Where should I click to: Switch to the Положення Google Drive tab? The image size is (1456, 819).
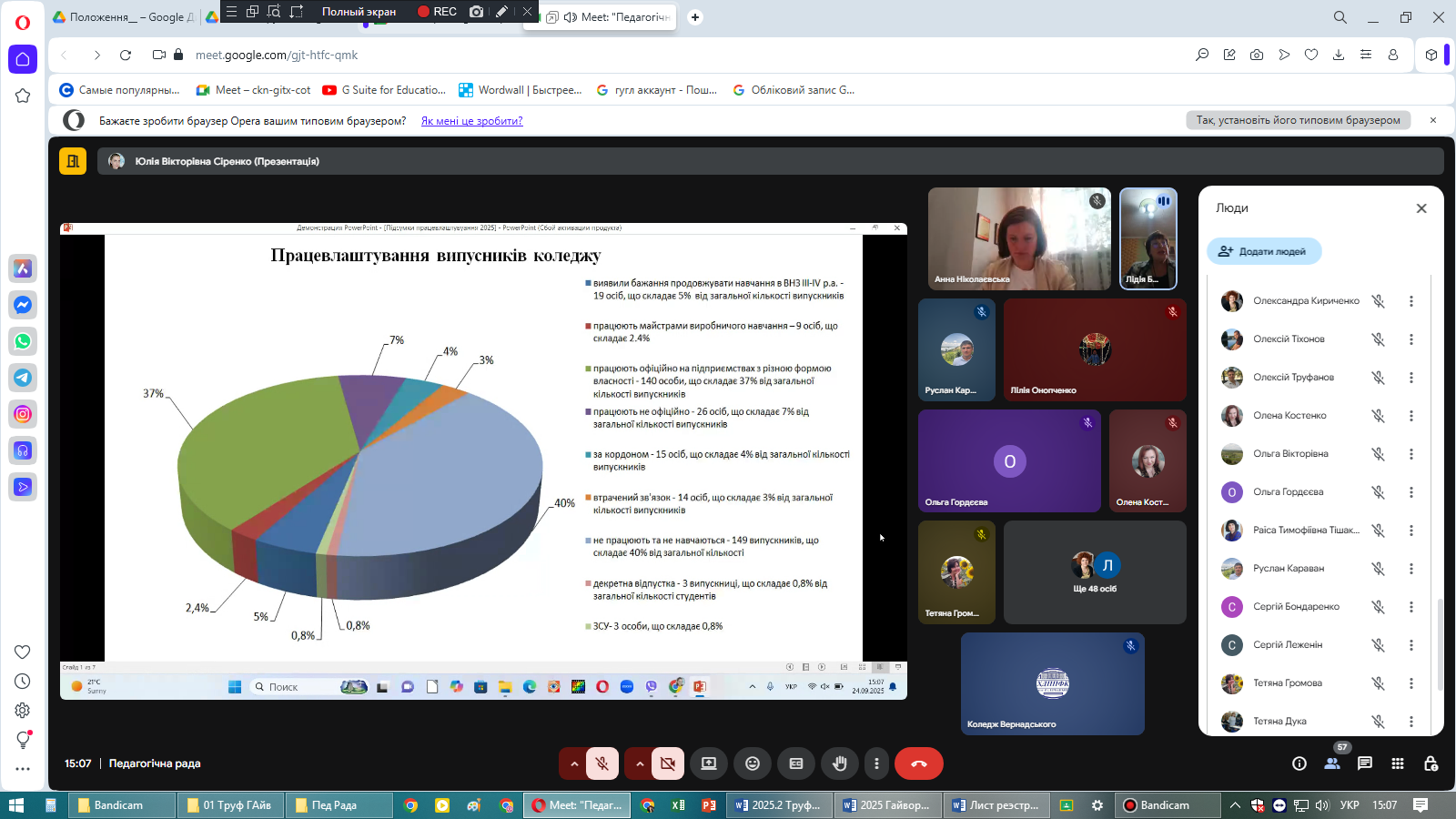point(123,17)
